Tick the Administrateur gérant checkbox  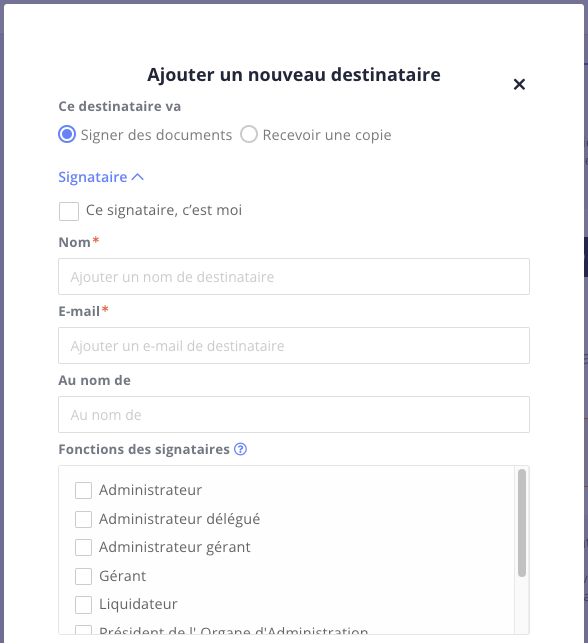click(83, 547)
